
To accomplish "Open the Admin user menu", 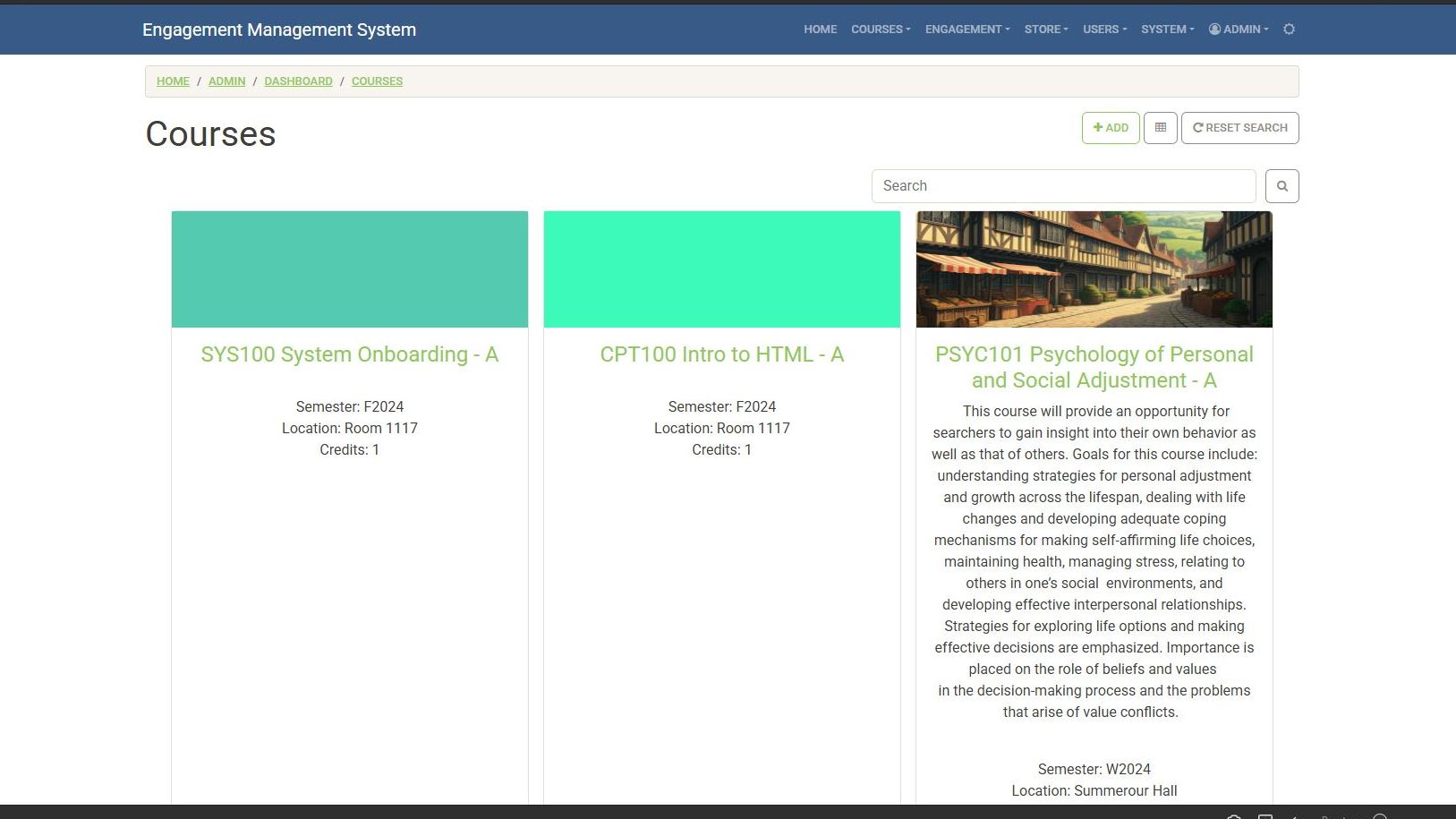I will (1239, 30).
